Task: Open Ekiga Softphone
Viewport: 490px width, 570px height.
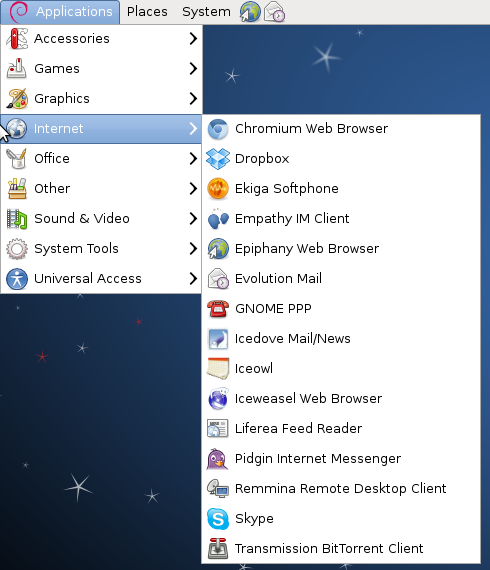Action: pos(341,189)
